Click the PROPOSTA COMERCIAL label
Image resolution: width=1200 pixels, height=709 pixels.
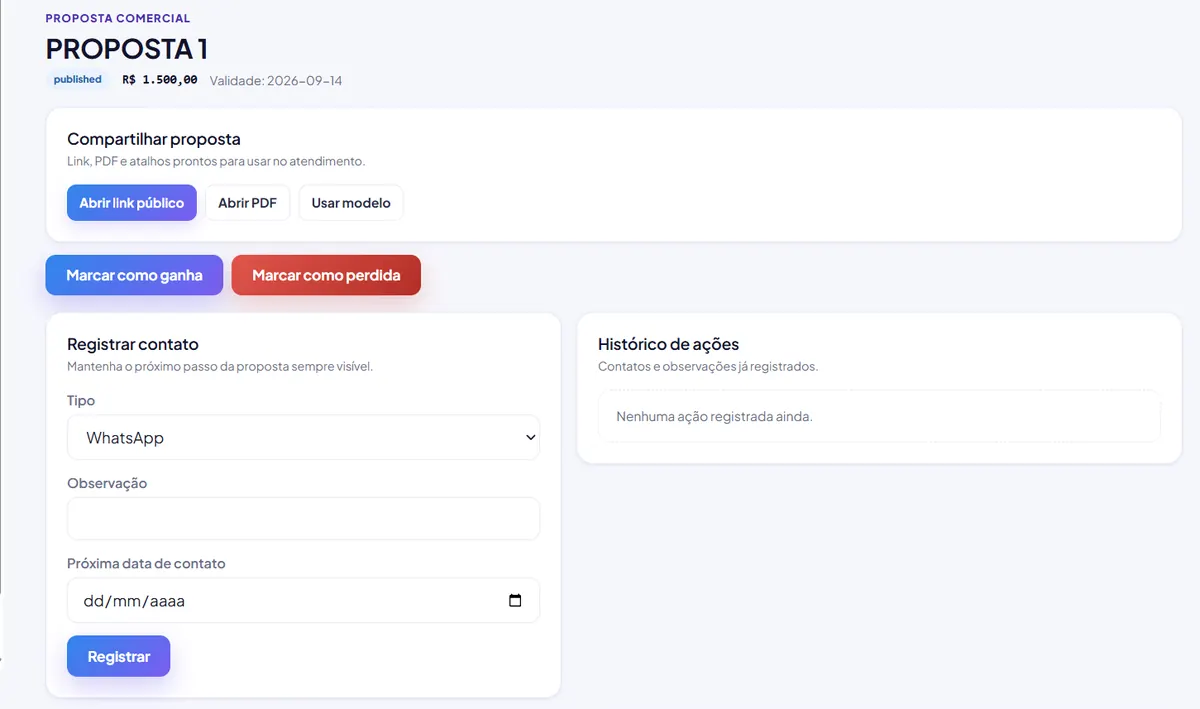click(118, 18)
